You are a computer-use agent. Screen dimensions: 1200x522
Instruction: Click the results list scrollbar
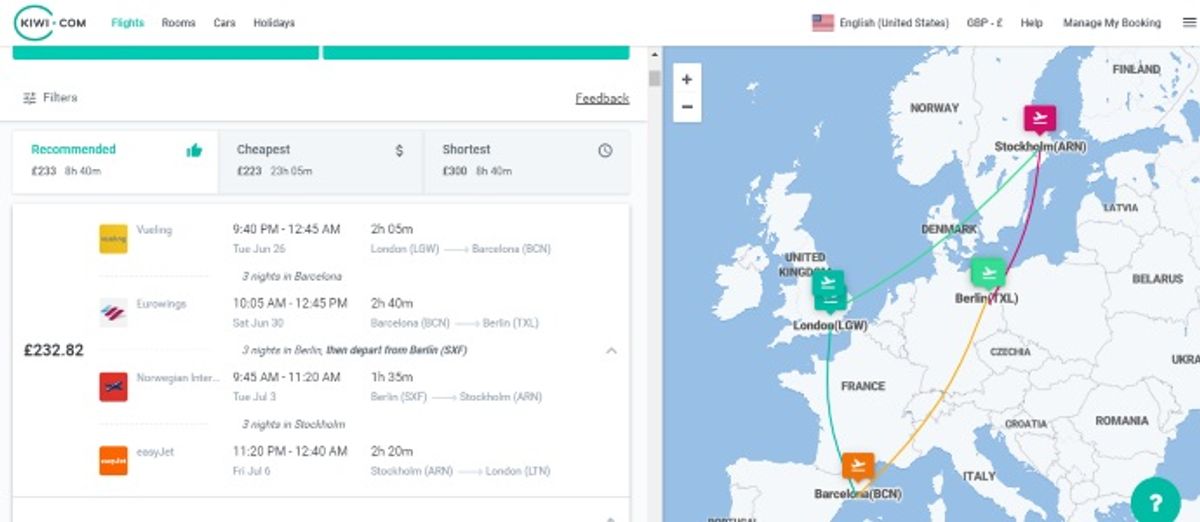tap(655, 79)
